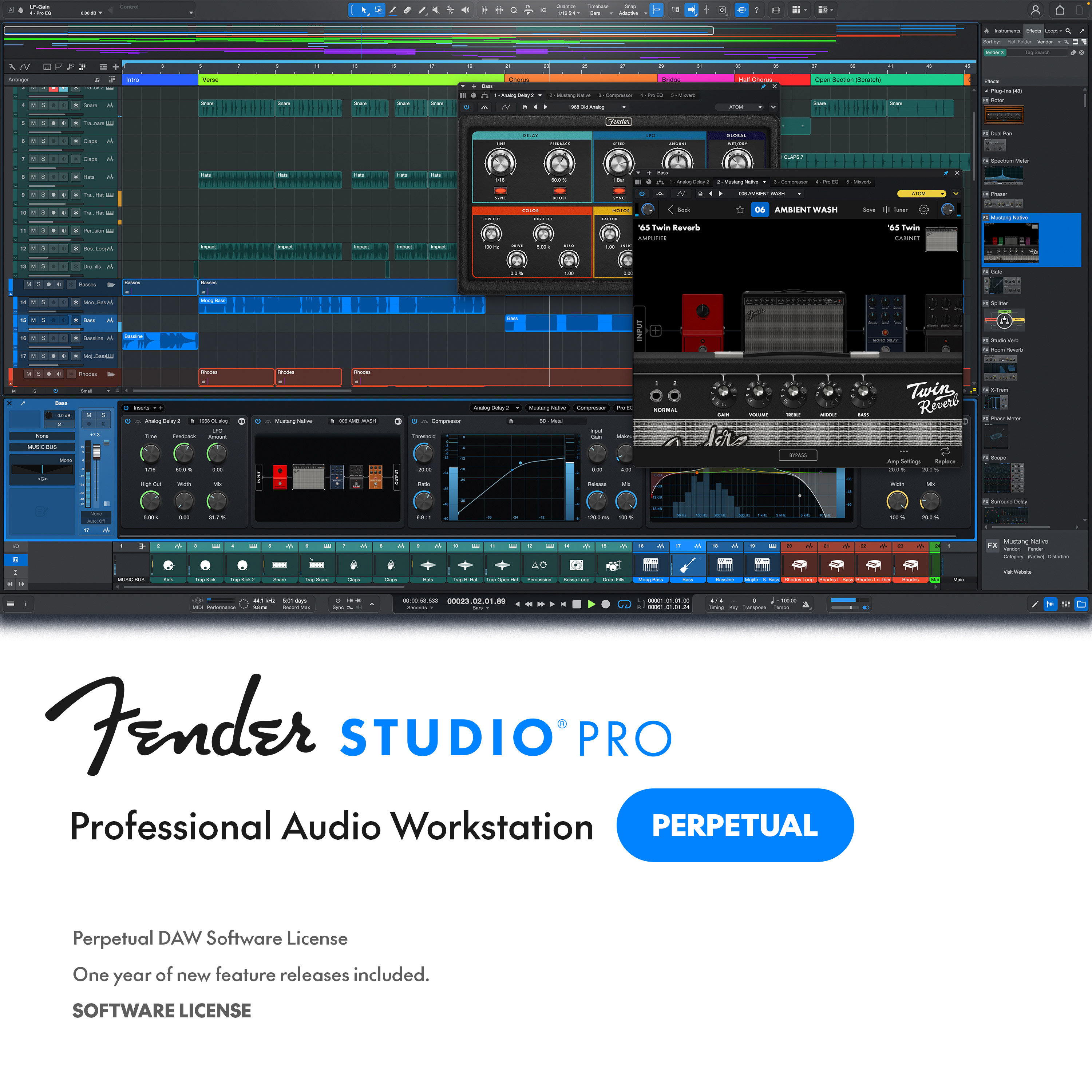The image size is (1092, 1092).
Task: Switch to the Loops tab
Action: click(1051, 31)
